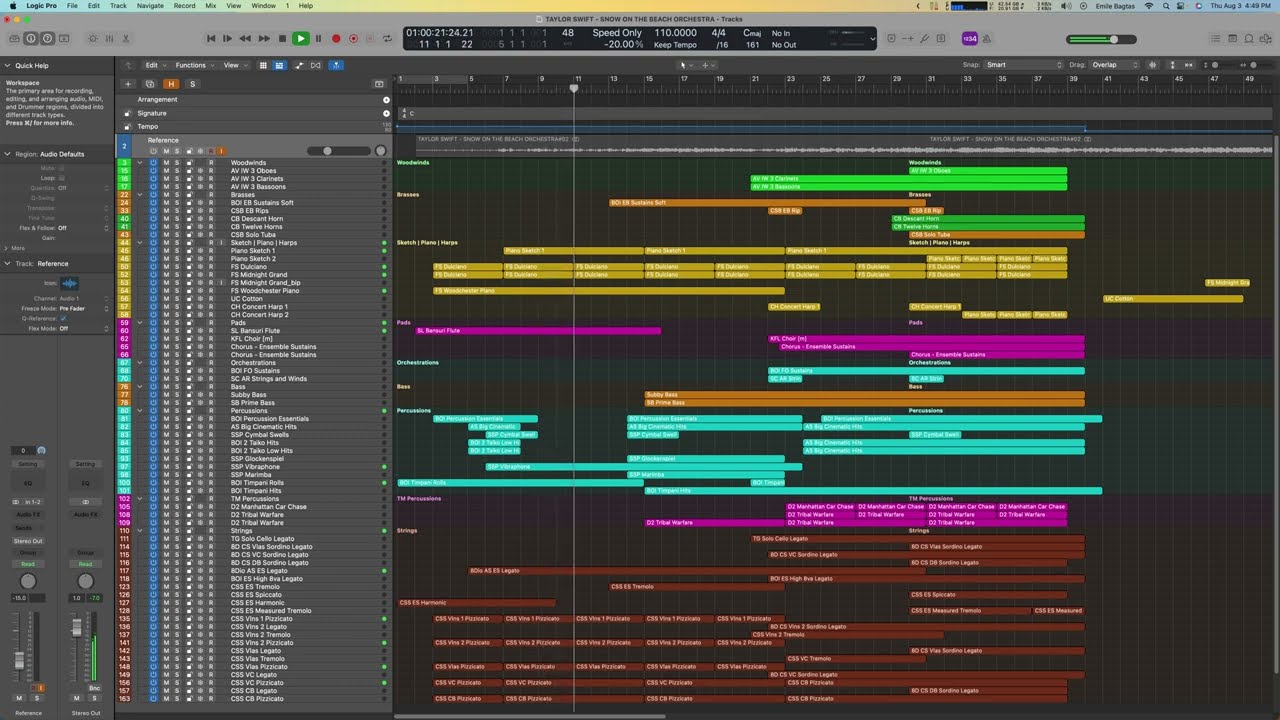
Task: Collapse the Pads track stack
Action: [140, 323]
